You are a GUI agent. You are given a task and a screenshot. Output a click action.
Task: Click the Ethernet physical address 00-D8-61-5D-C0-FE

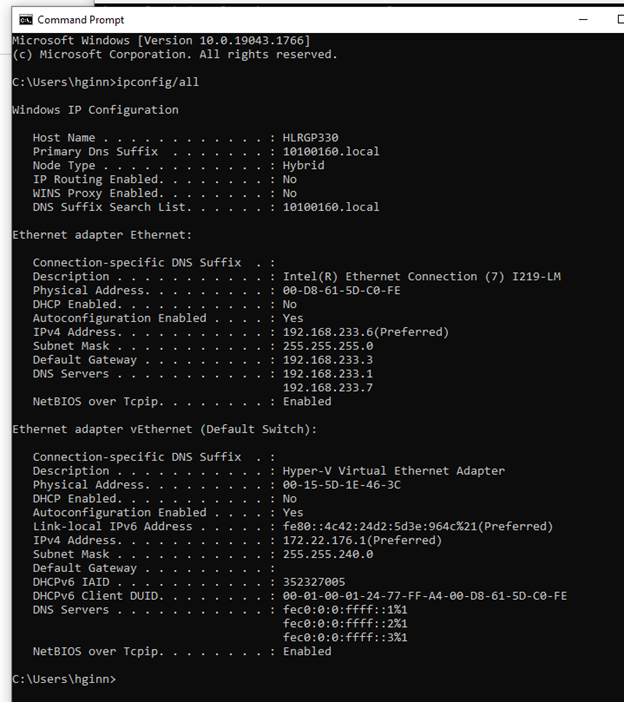[342, 290]
